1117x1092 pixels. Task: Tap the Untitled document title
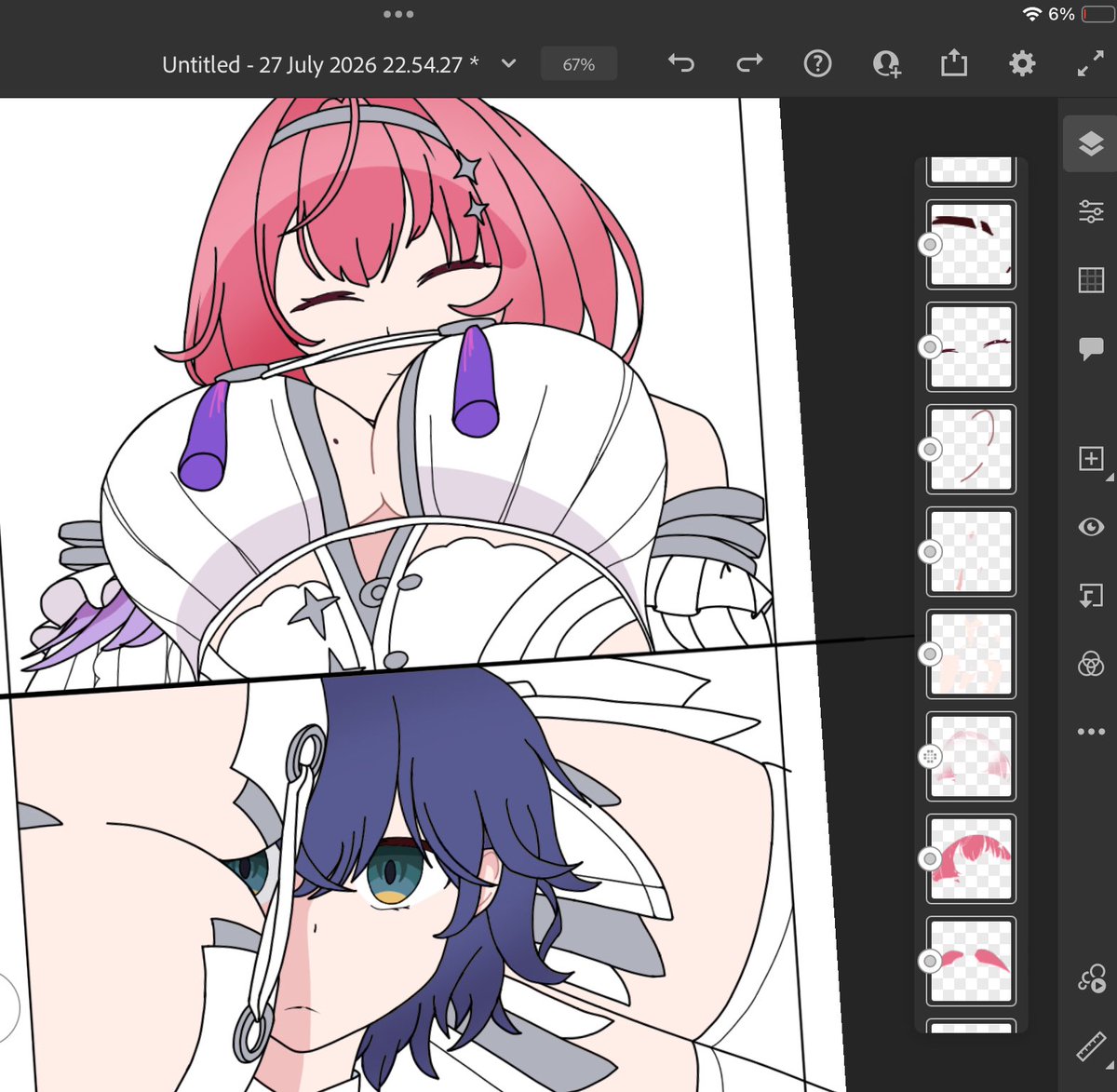tap(320, 64)
